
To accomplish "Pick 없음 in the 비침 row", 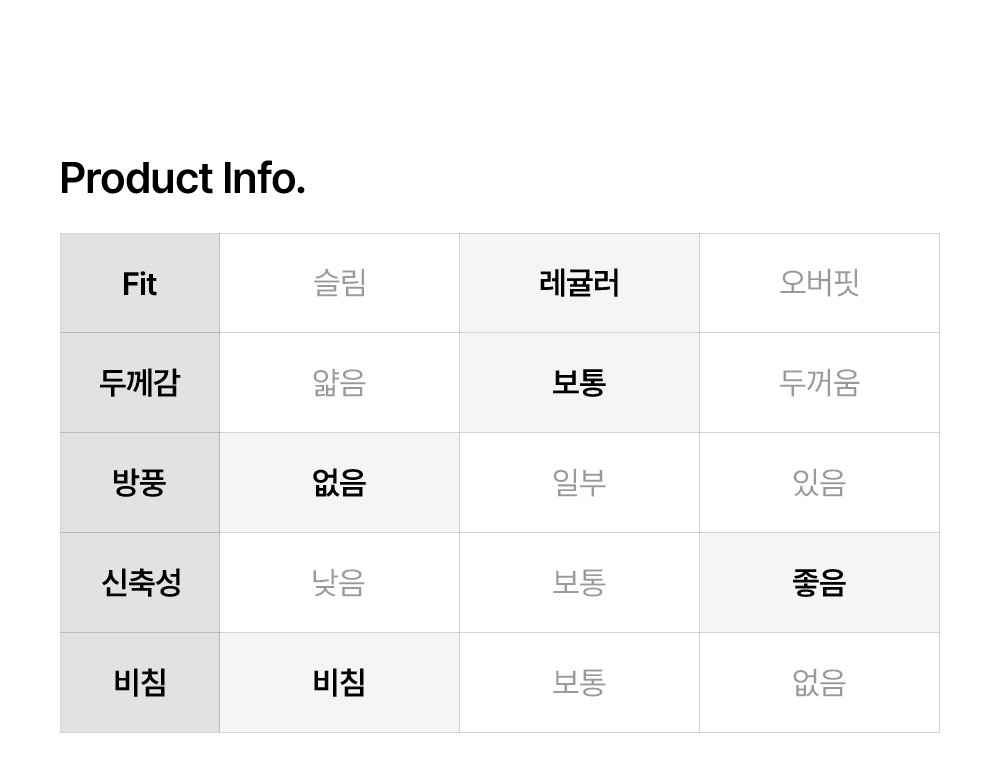I will point(819,683).
